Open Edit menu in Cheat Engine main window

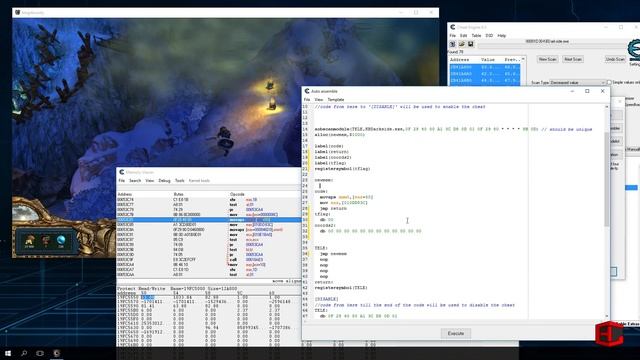464,36
